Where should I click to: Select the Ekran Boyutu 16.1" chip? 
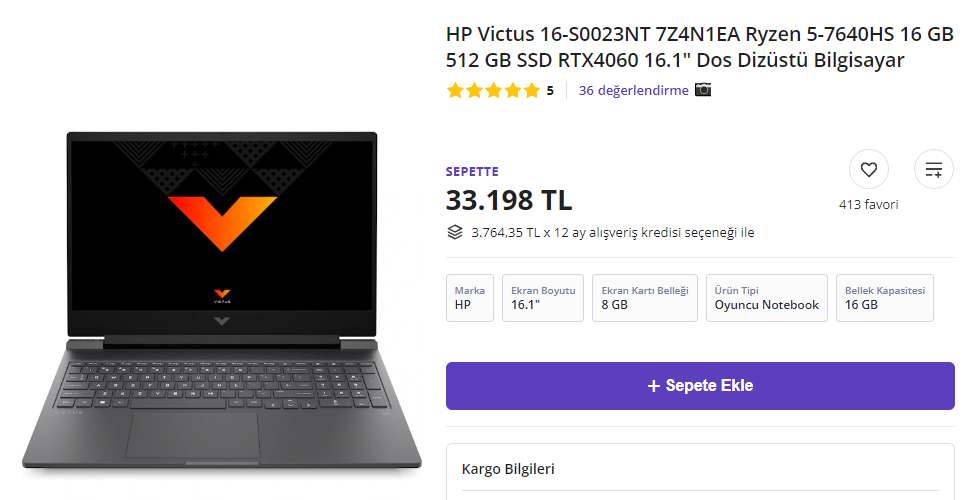543,298
